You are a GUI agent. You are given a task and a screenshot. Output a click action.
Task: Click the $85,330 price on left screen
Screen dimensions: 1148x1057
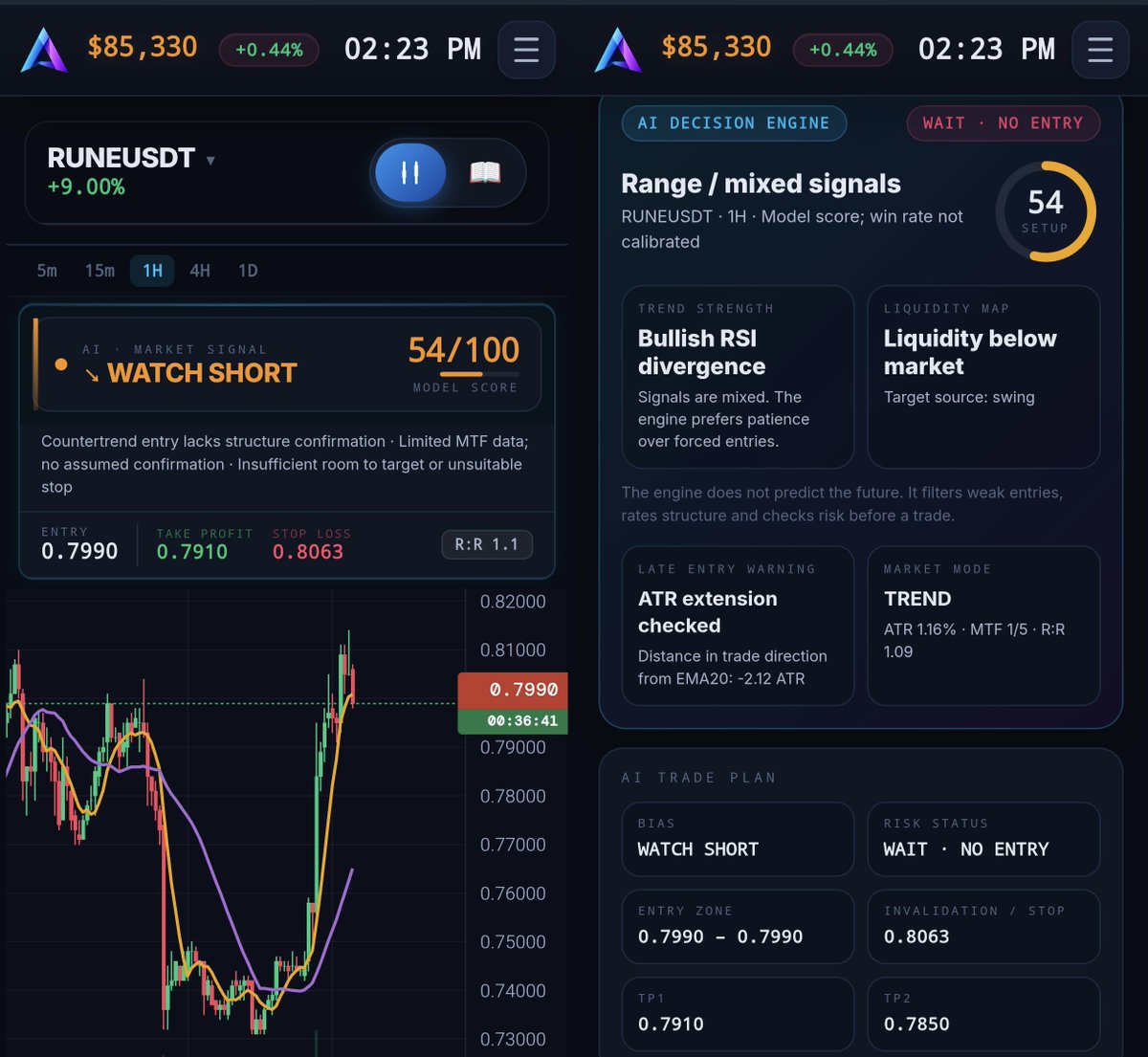pos(143,47)
